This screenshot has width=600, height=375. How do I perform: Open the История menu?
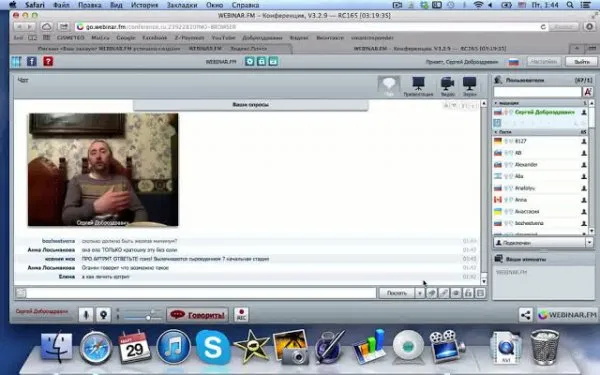point(144,5)
